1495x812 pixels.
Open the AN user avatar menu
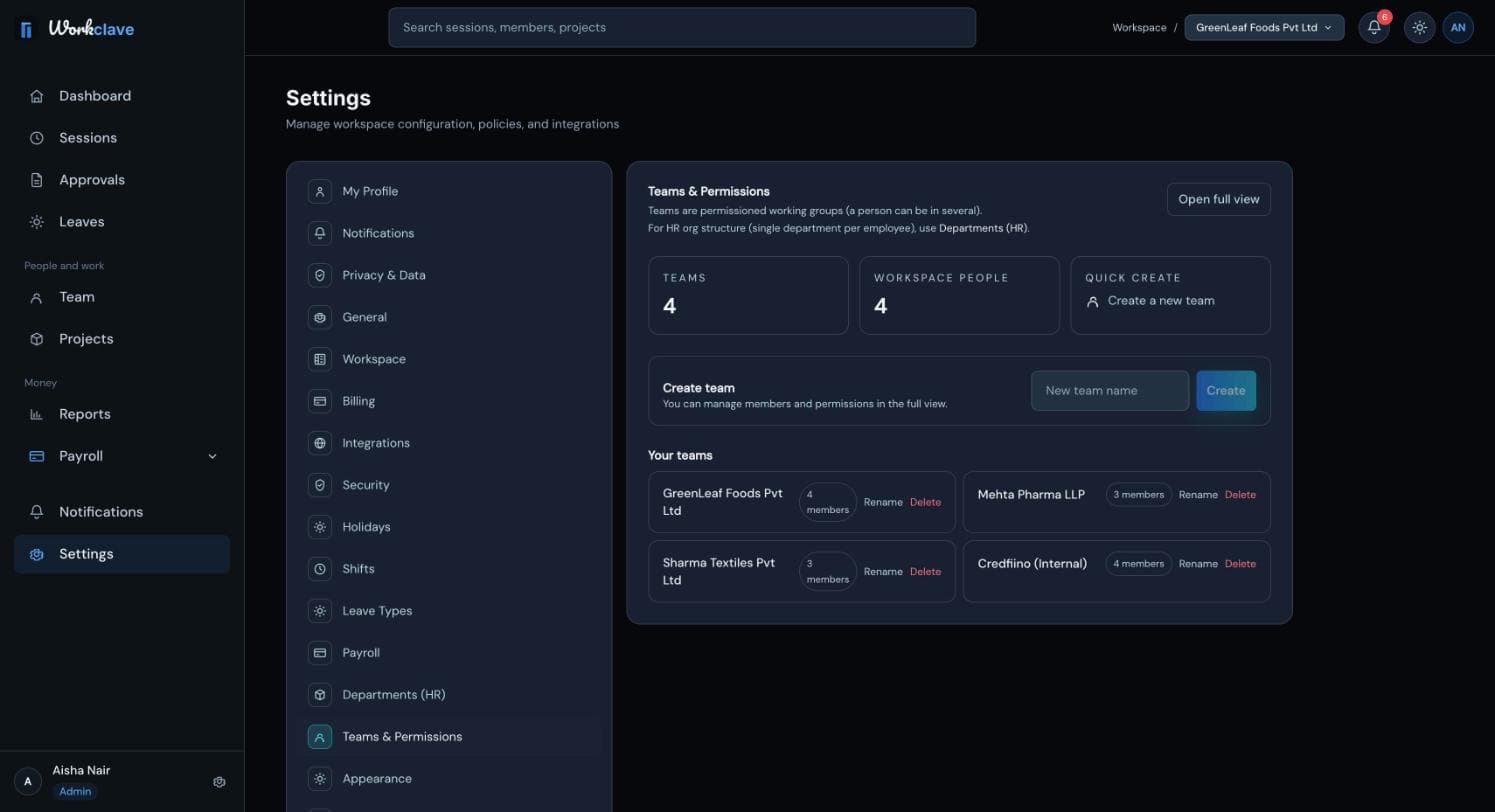[x=1458, y=28]
